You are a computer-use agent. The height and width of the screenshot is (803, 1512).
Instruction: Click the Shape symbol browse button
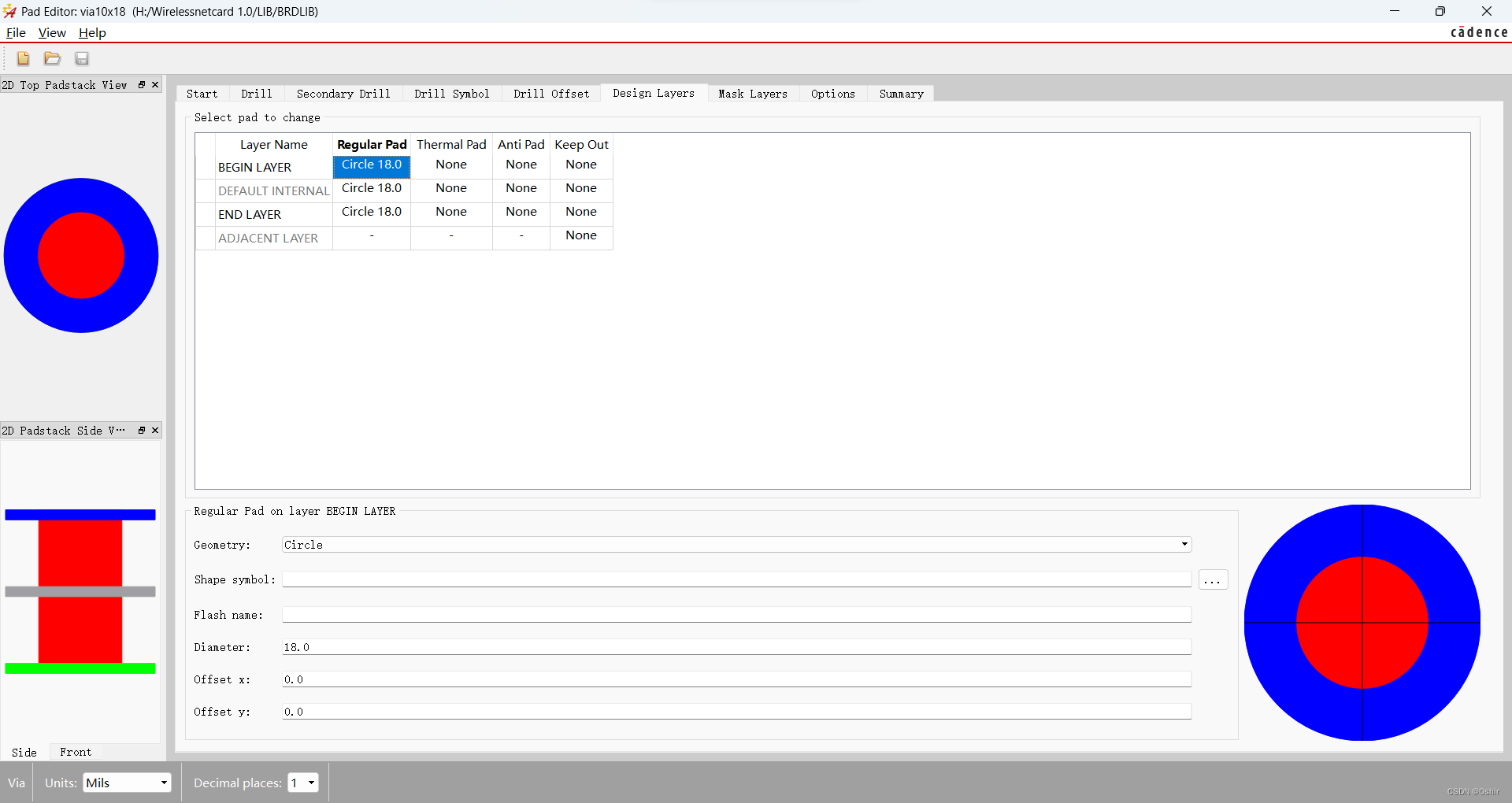coord(1213,580)
